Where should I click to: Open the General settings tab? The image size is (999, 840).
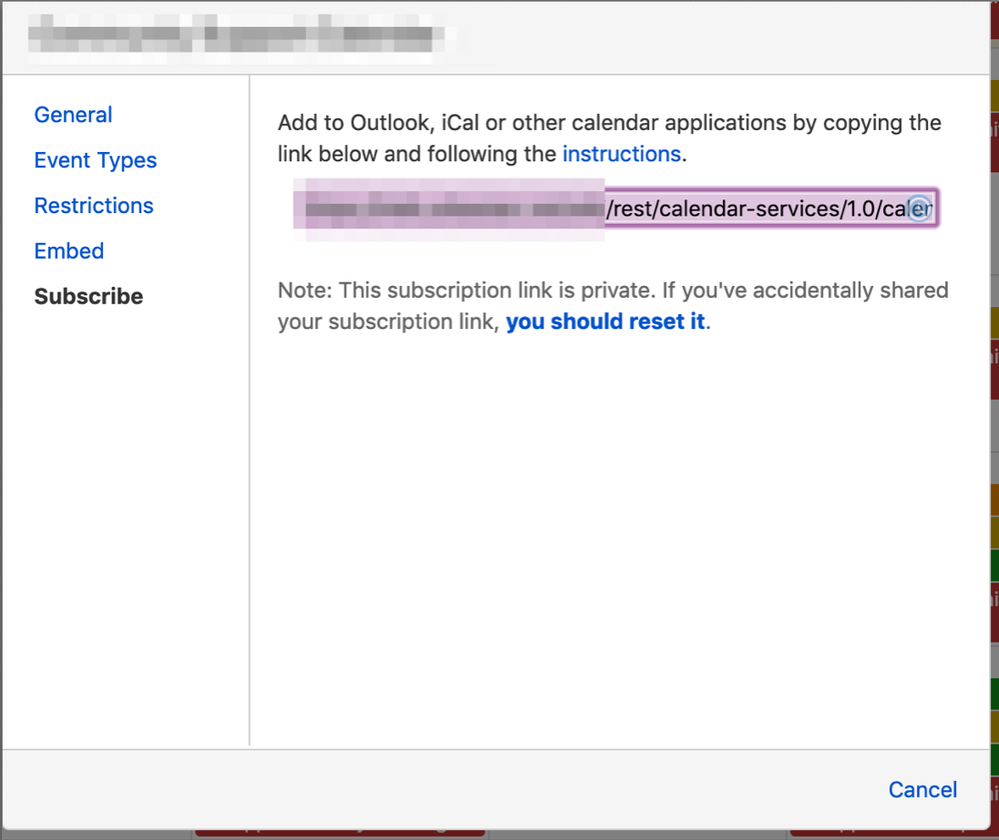(x=73, y=115)
